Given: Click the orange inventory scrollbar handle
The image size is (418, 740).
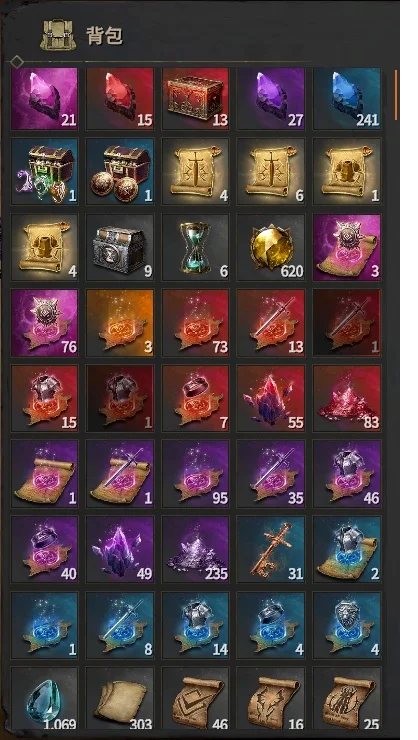Looking at the screenshot, I should [396, 94].
